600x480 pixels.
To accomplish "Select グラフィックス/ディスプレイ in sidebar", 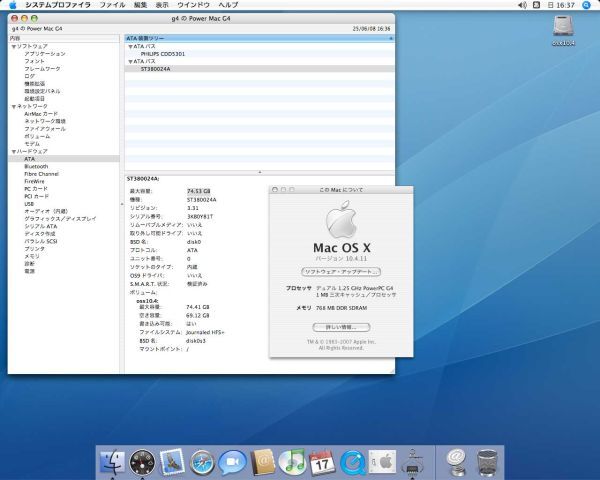I will point(60,219).
